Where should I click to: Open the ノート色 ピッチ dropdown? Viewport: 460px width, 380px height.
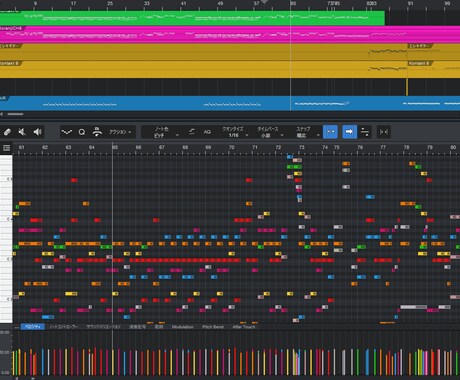(x=166, y=132)
